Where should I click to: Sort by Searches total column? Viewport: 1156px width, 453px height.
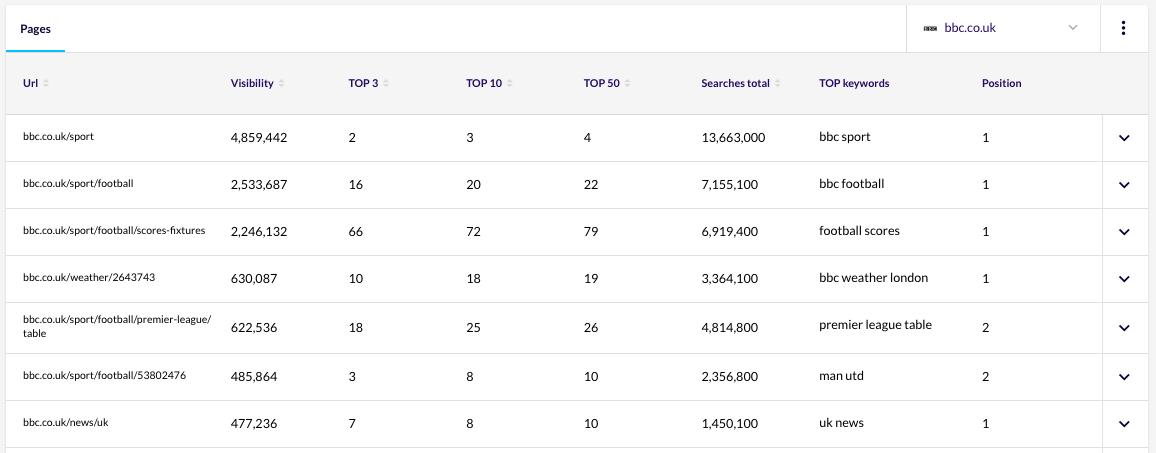741,83
